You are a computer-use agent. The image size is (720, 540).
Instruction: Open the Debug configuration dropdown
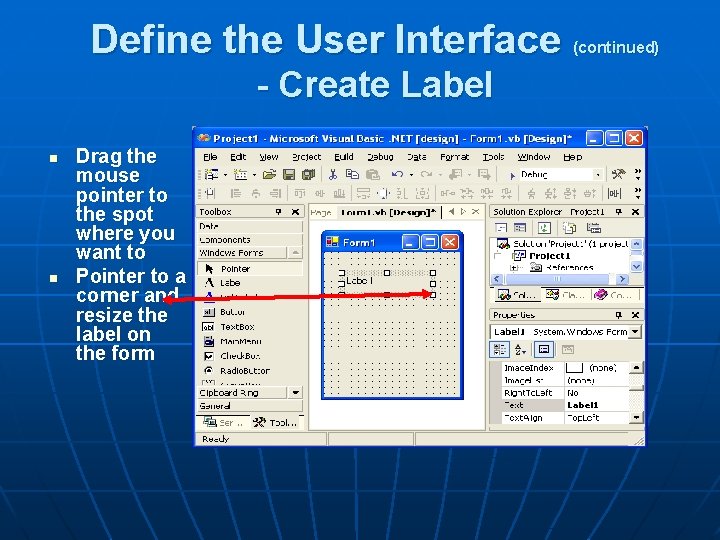597,174
